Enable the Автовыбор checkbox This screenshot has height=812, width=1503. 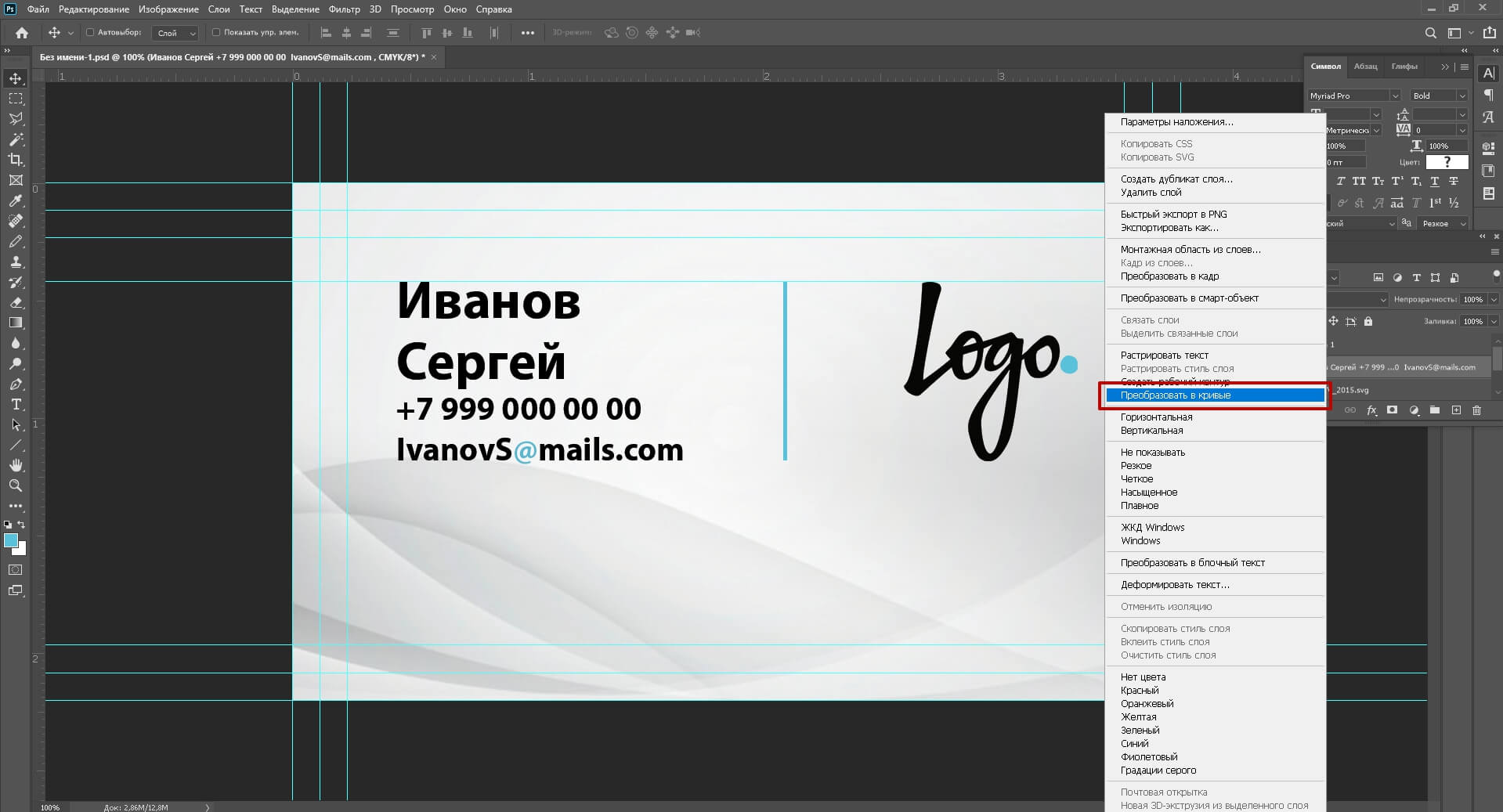(90, 33)
